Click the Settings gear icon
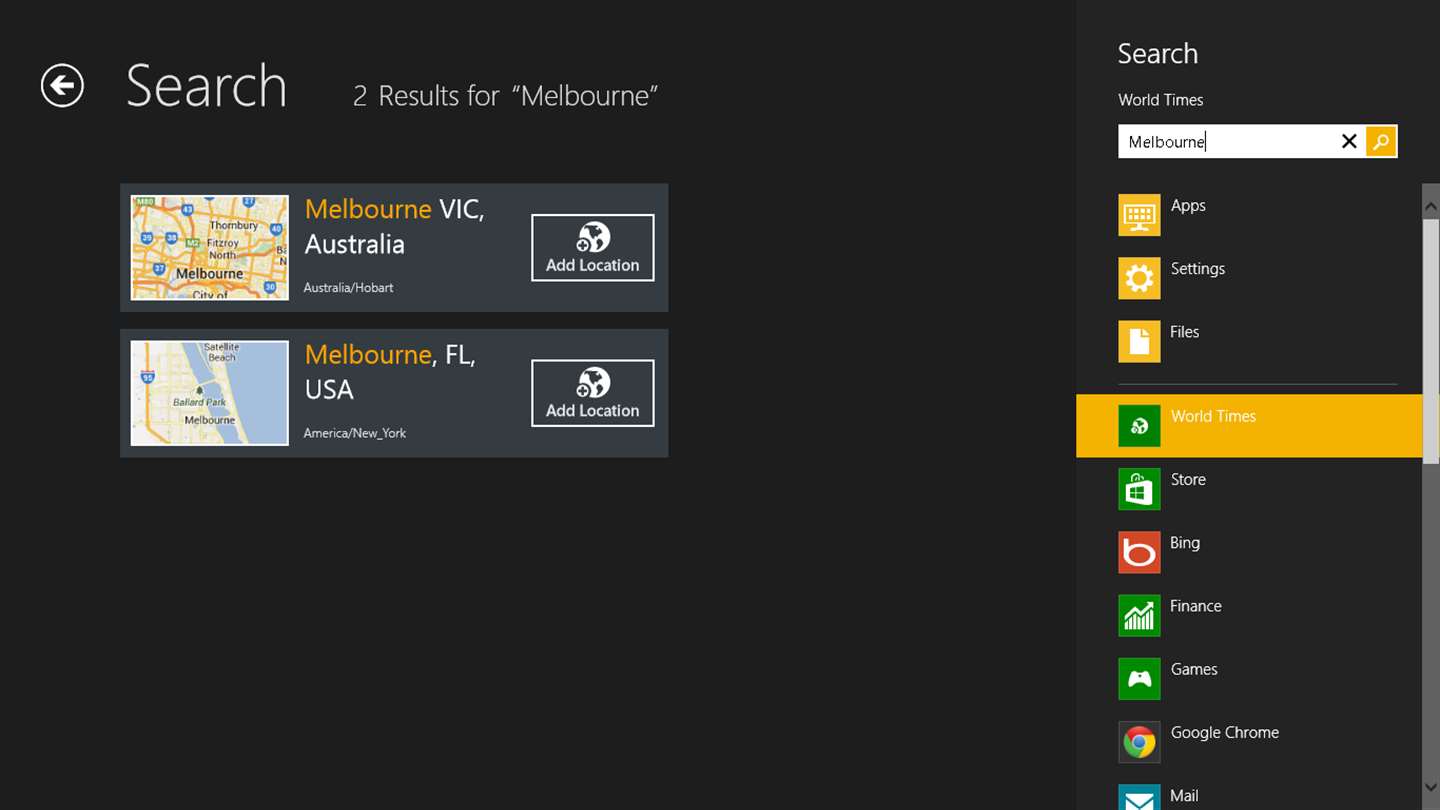Image resolution: width=1440 pixels, height=810 pixels. 1139,278
